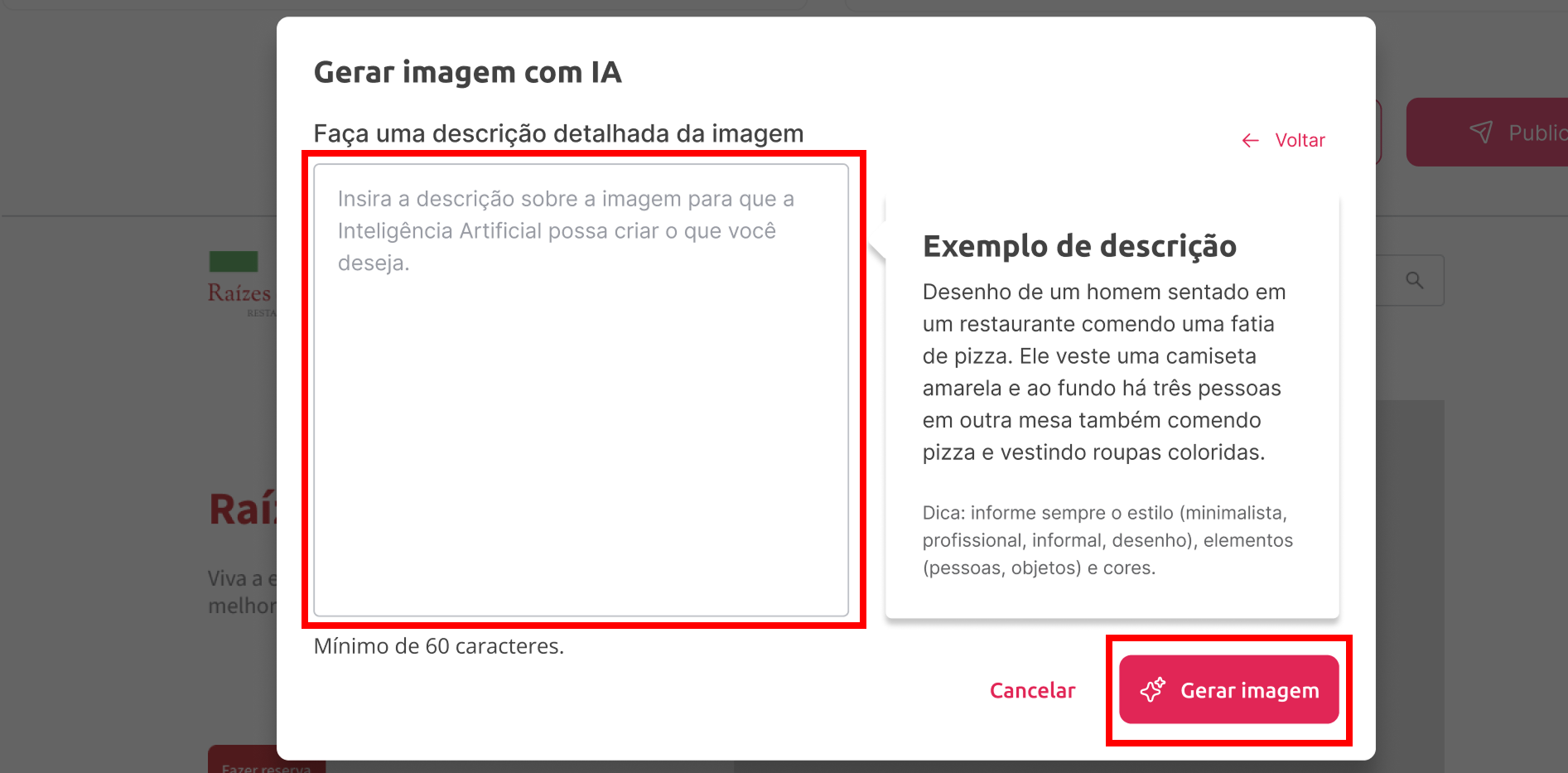Click the Gerar imagem button
Screen dimensions: 1568x773
click(1228, 689)
